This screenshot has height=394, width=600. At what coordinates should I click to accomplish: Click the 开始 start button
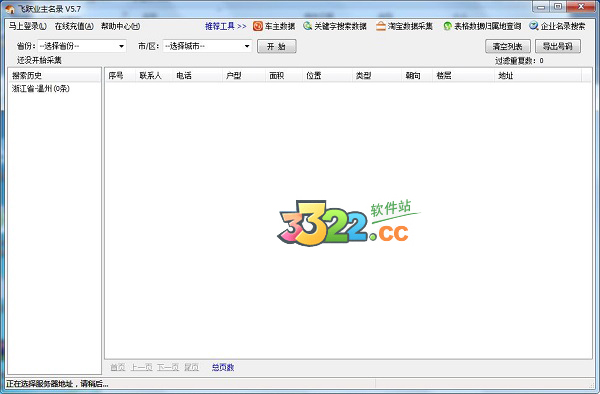tap(277, 46)
